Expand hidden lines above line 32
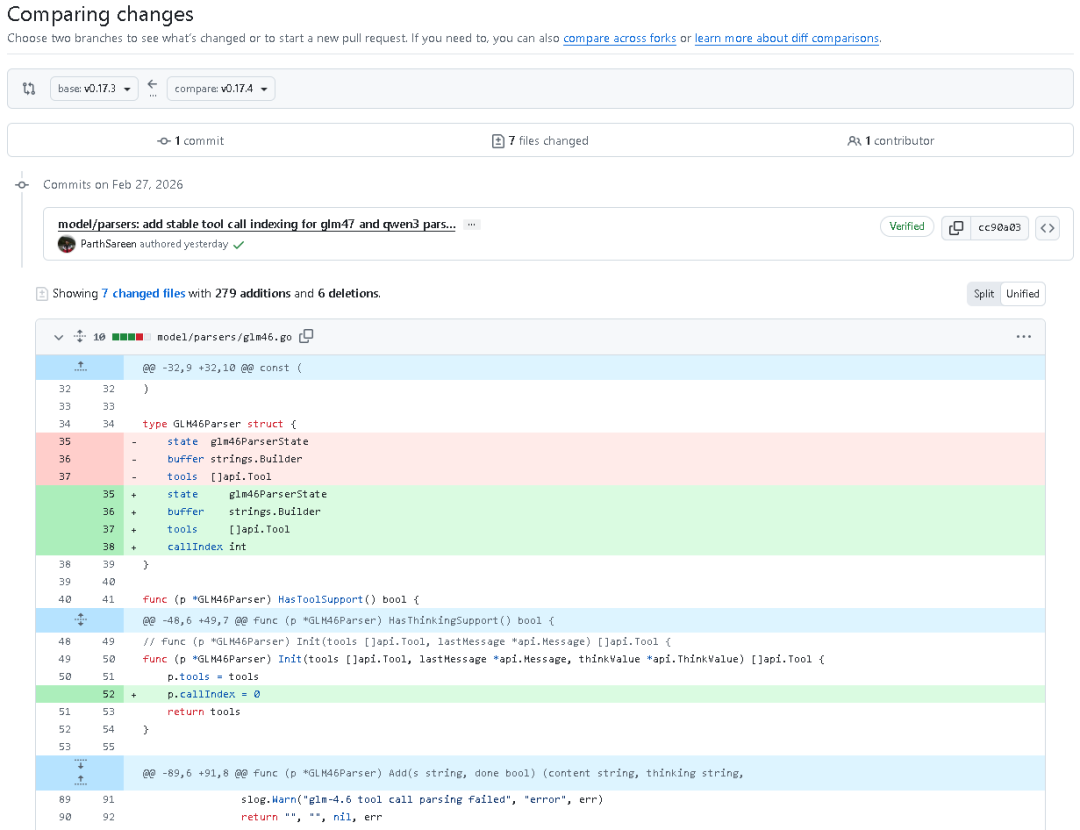This screenshot has width=1080, height=830. tap(80, 367)
